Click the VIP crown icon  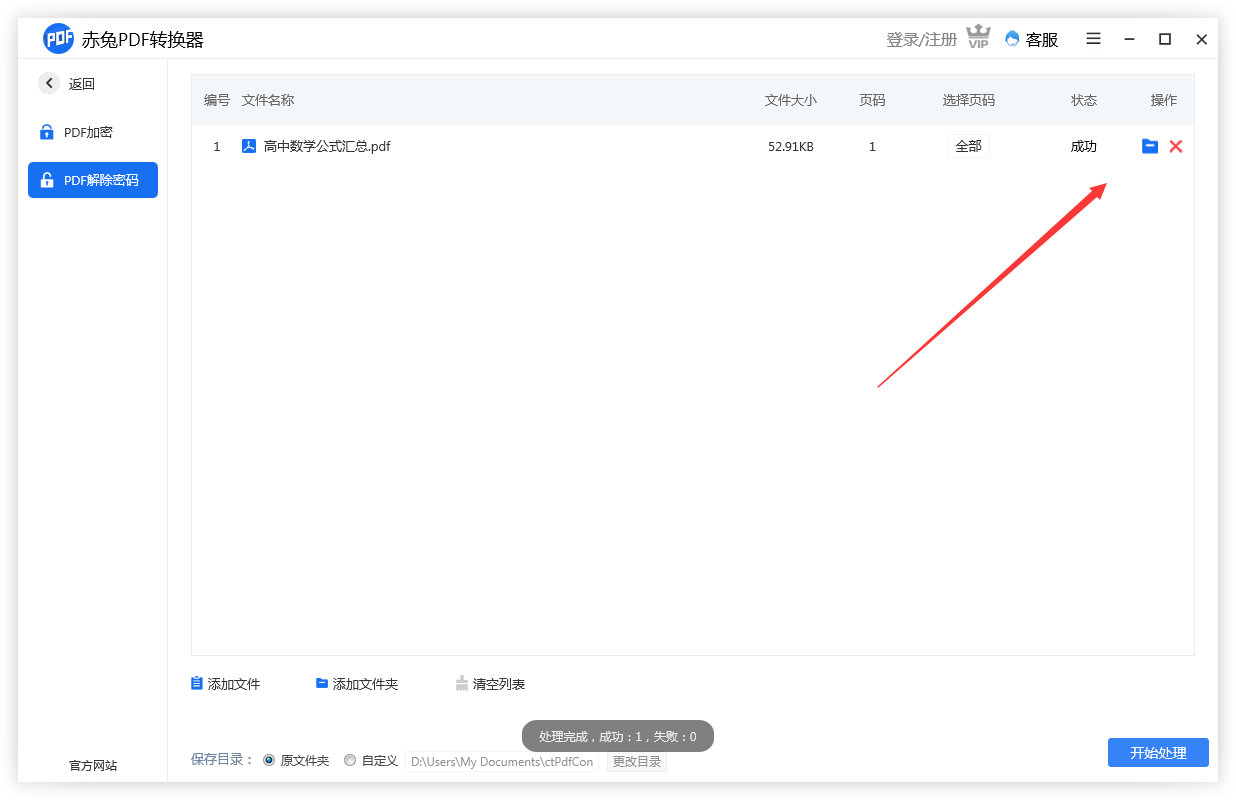(978, 38)
